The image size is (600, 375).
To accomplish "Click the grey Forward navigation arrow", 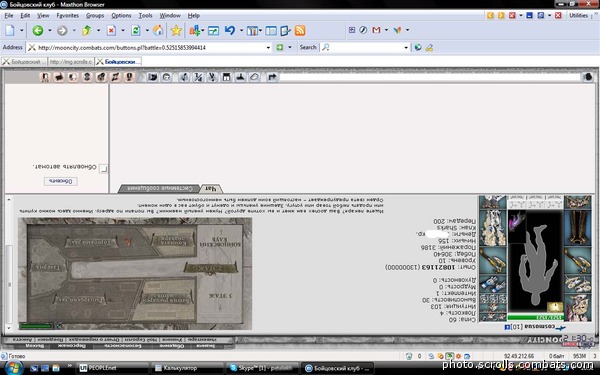I will coord(62,31).
